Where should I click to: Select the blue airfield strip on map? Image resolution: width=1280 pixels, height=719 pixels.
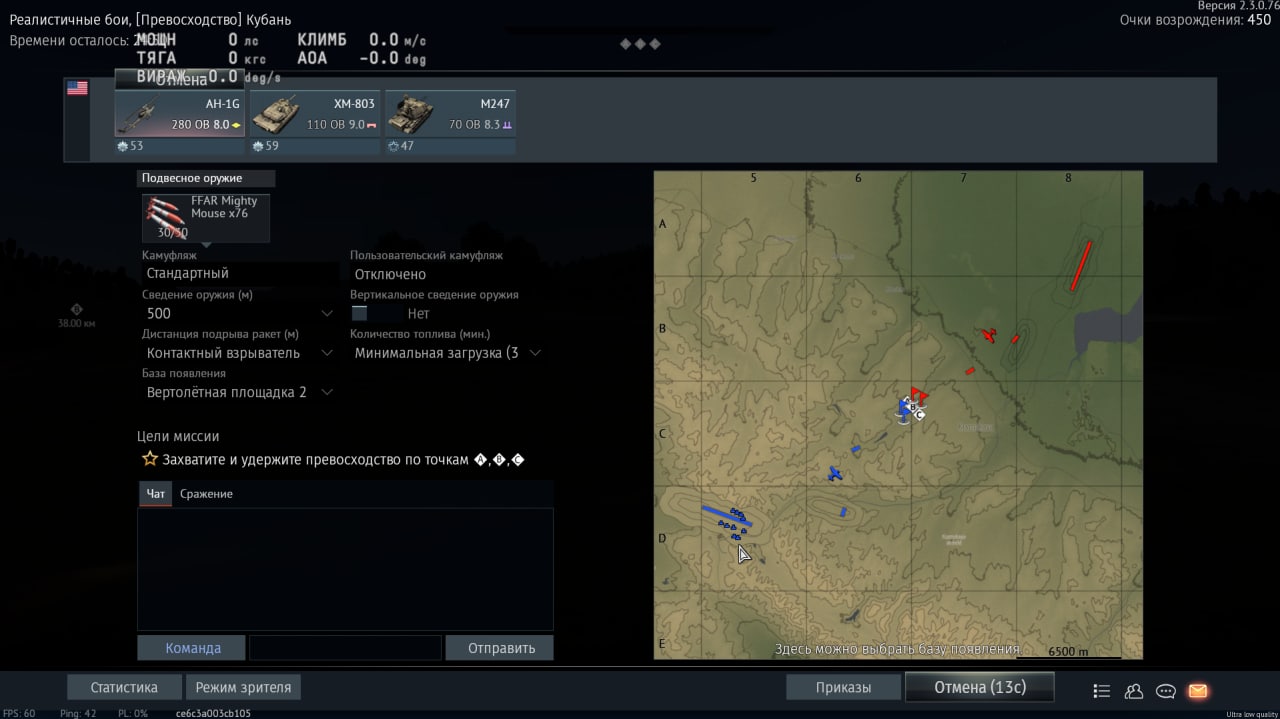[726, 517]
